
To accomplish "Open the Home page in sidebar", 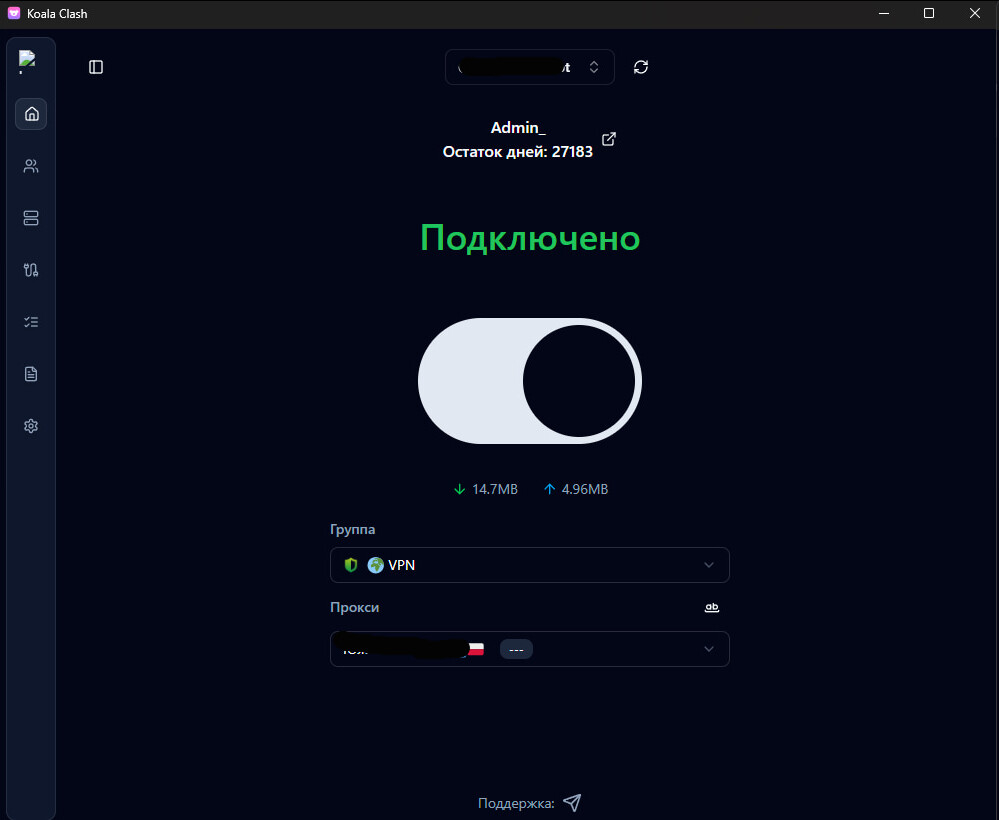I will point(31,114).
